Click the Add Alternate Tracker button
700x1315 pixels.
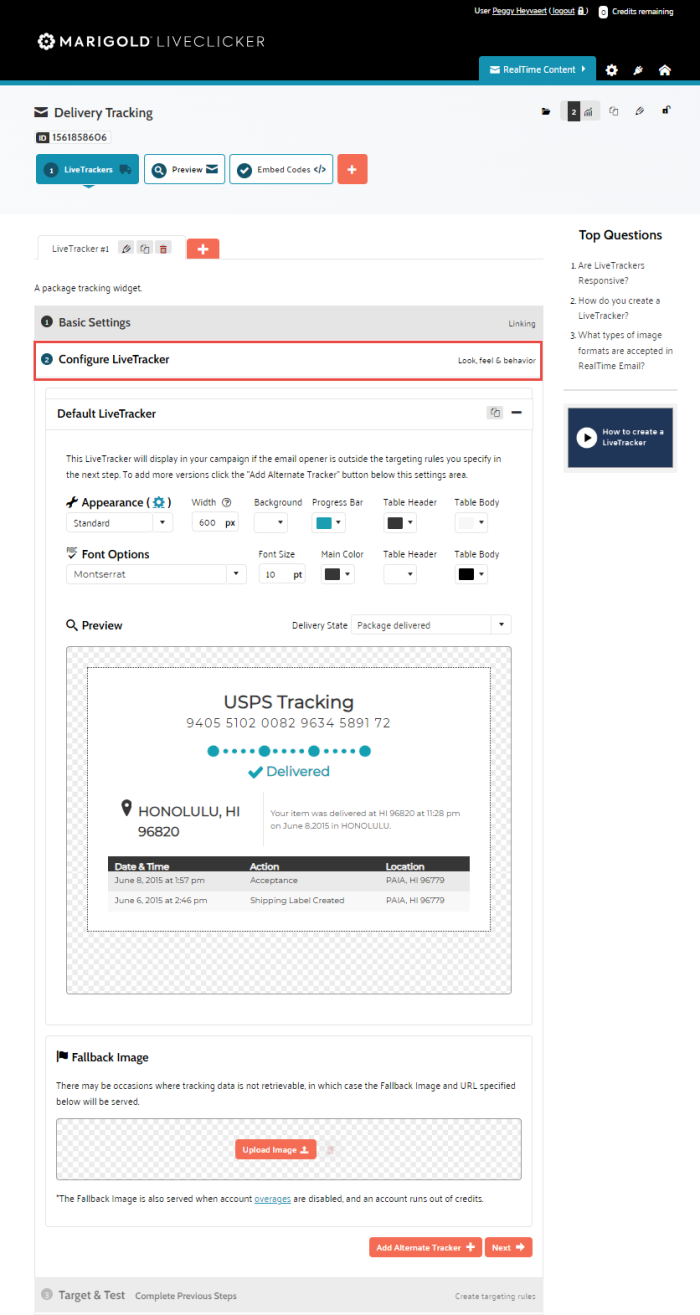[x=425, y=1248]
